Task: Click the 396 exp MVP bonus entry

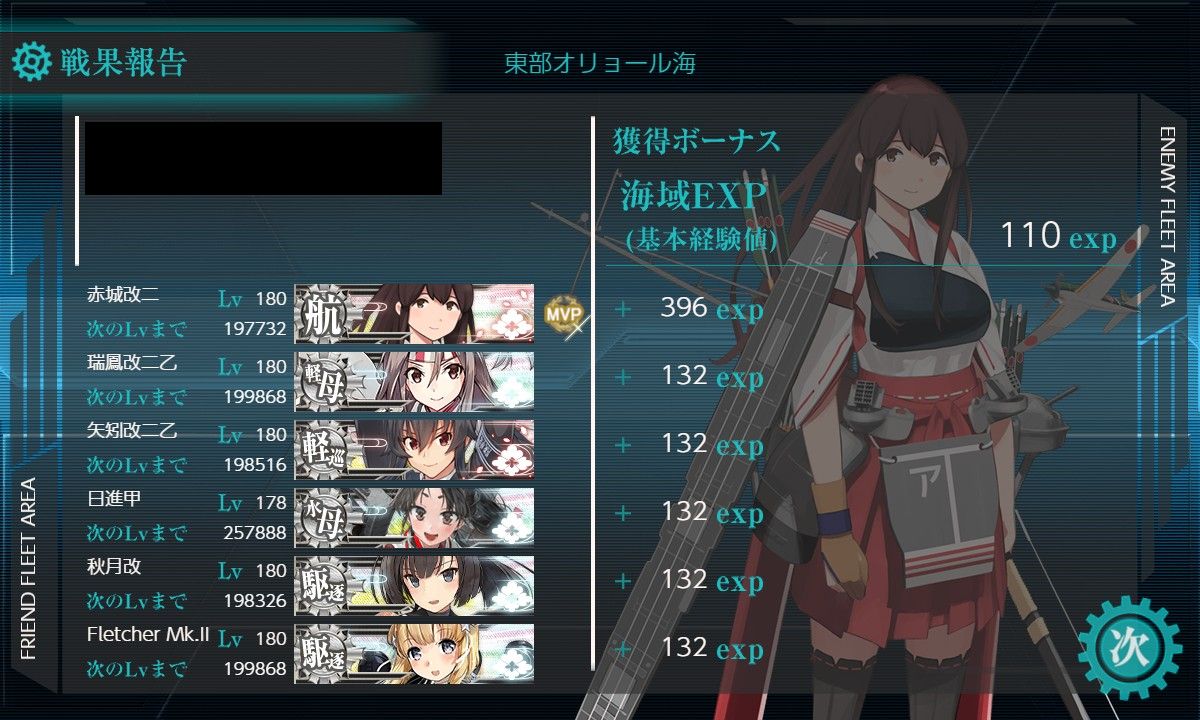Action: coord(711,309)
